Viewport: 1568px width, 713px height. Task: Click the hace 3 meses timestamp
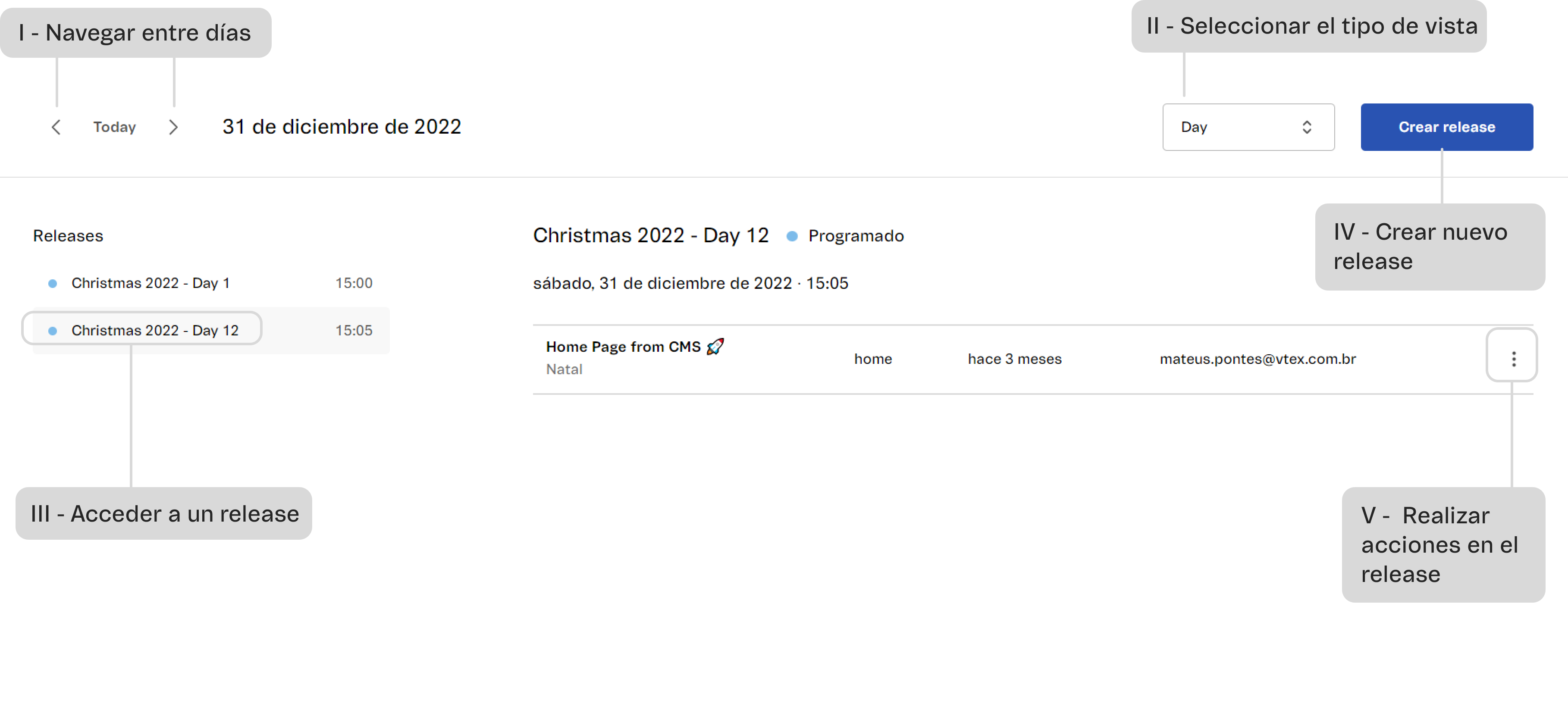pyautogui.click(x=1015, y=359)
